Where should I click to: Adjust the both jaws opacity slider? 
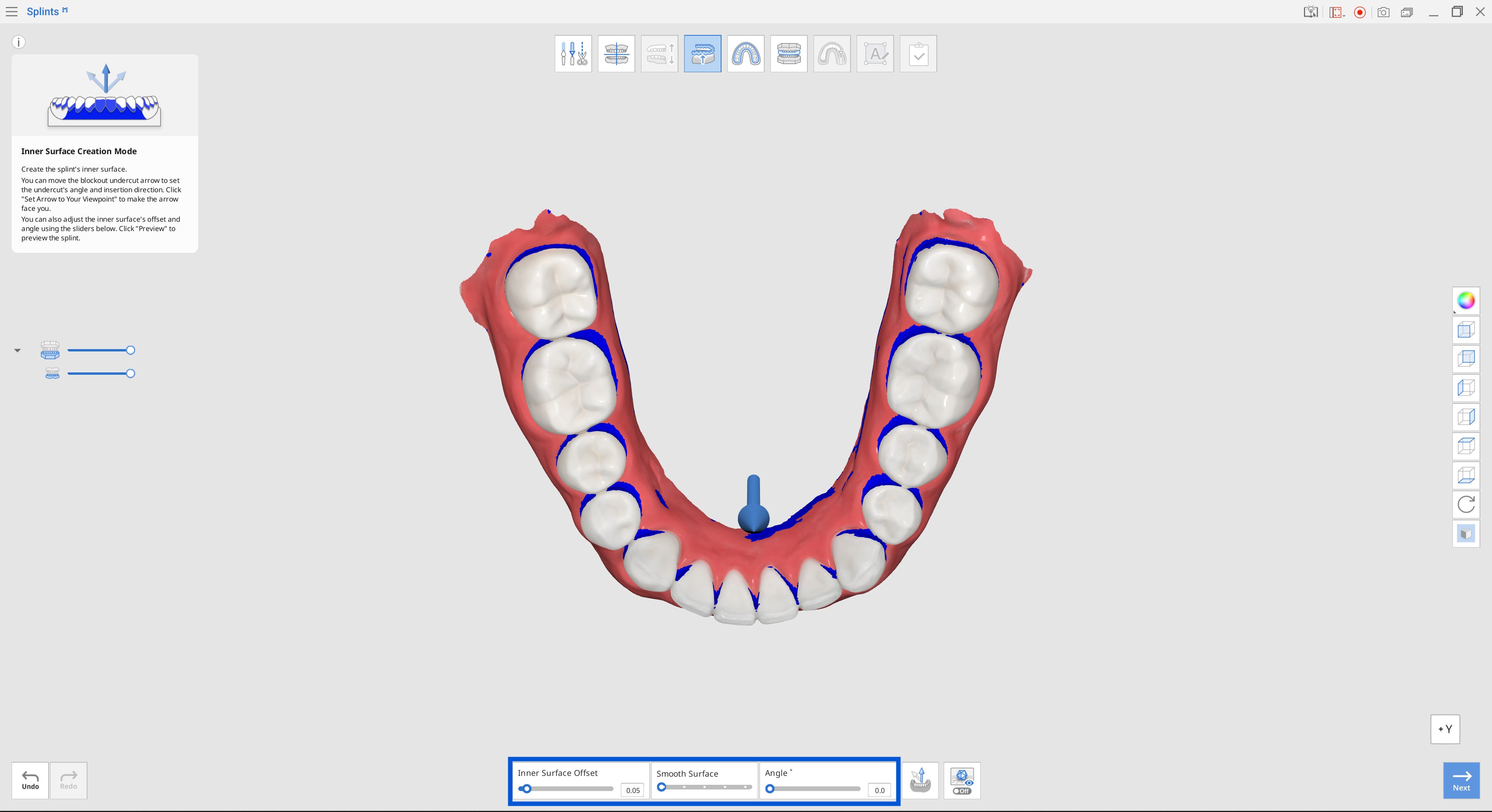click(101, 350)
